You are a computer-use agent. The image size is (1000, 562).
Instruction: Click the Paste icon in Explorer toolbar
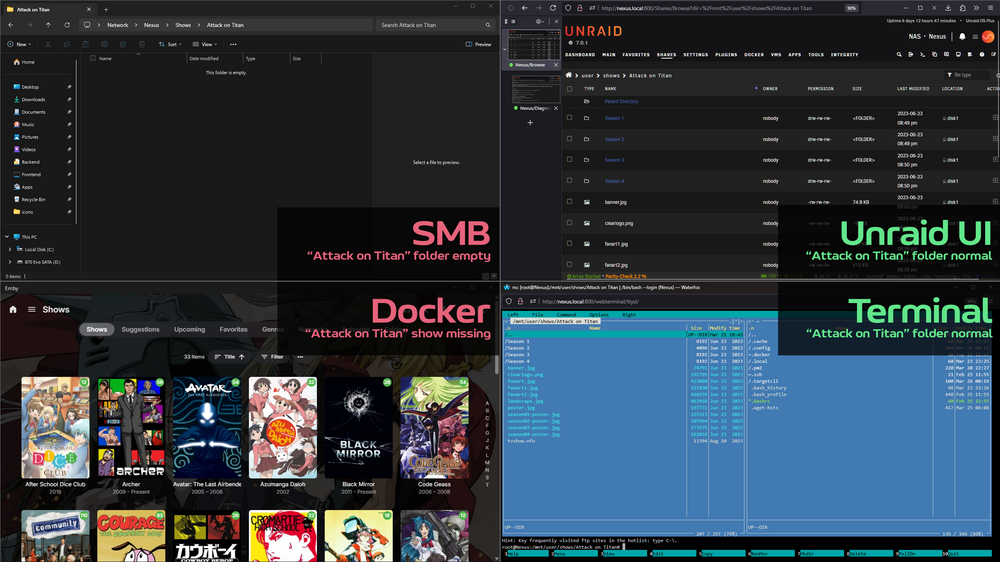(85, 44)
